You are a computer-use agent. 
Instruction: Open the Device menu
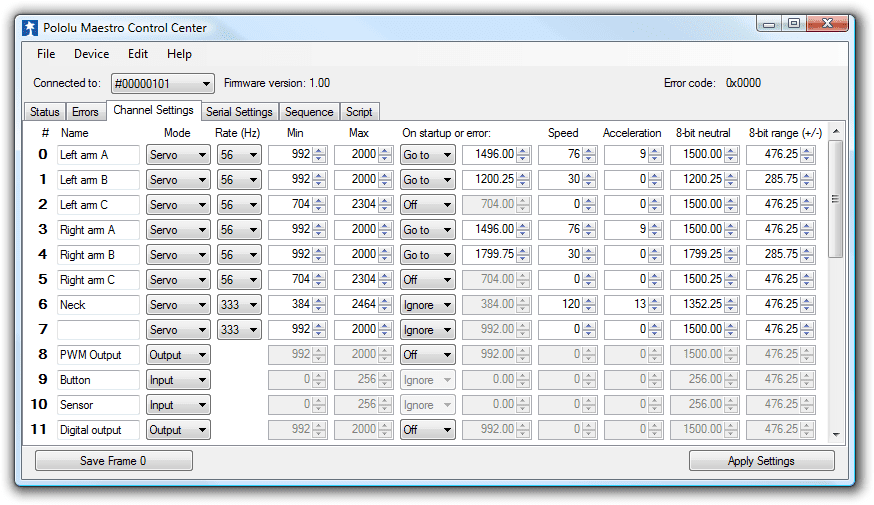coord(91,54)
